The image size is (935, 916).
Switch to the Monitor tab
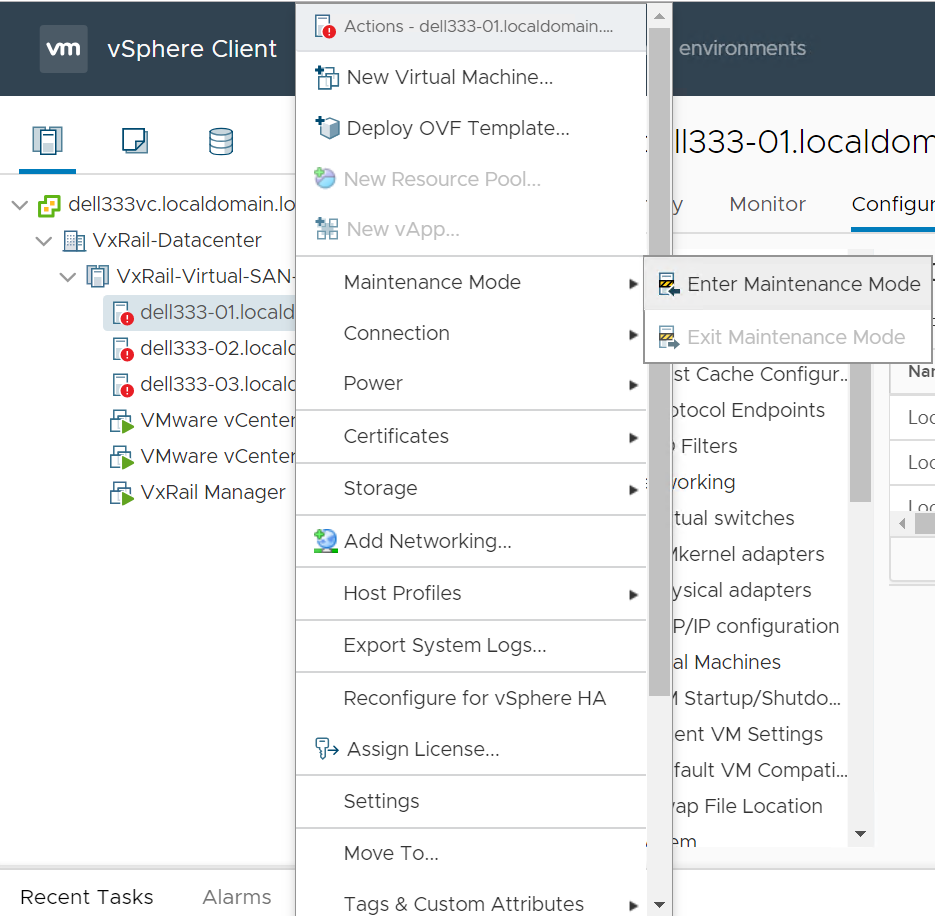click(766, 204)
